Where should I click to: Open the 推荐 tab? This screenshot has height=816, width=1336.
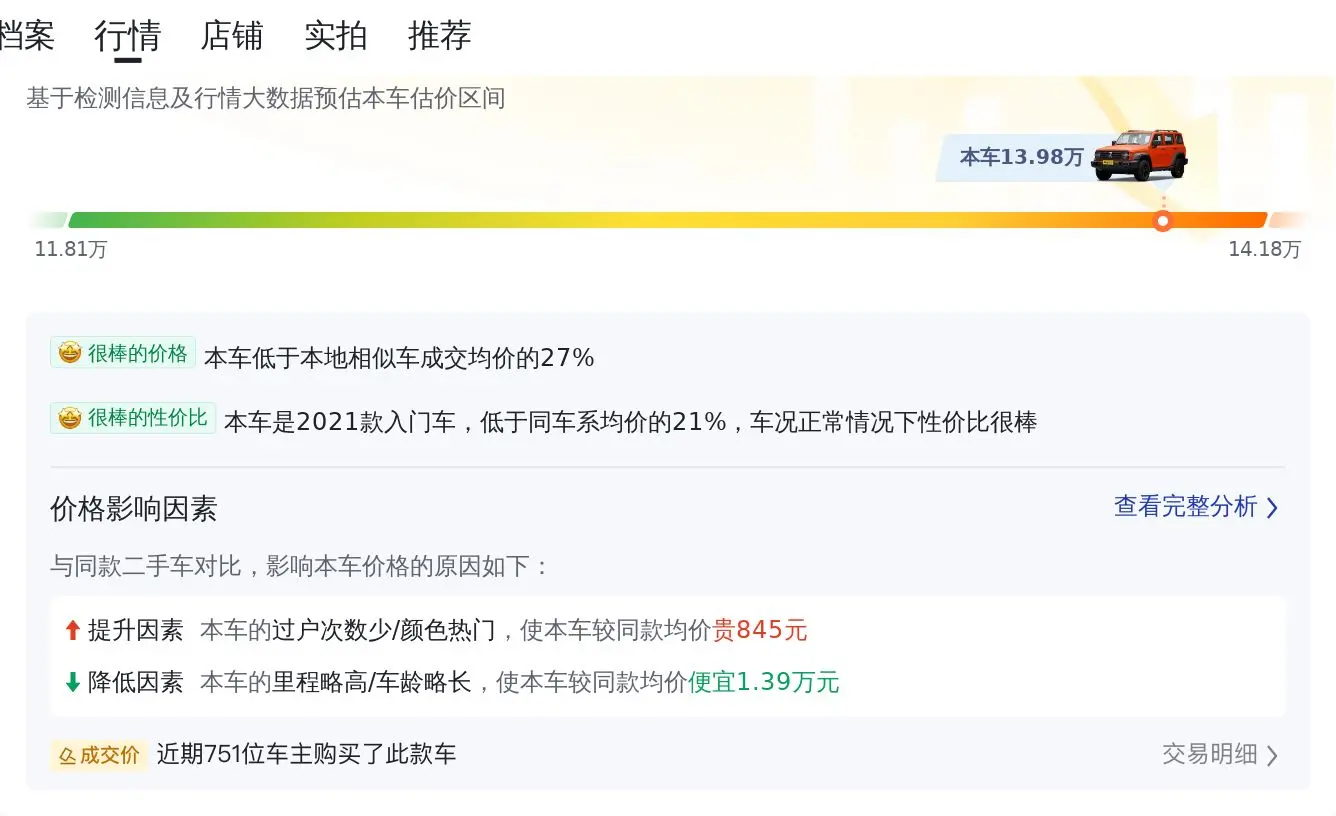coord(440,36)
